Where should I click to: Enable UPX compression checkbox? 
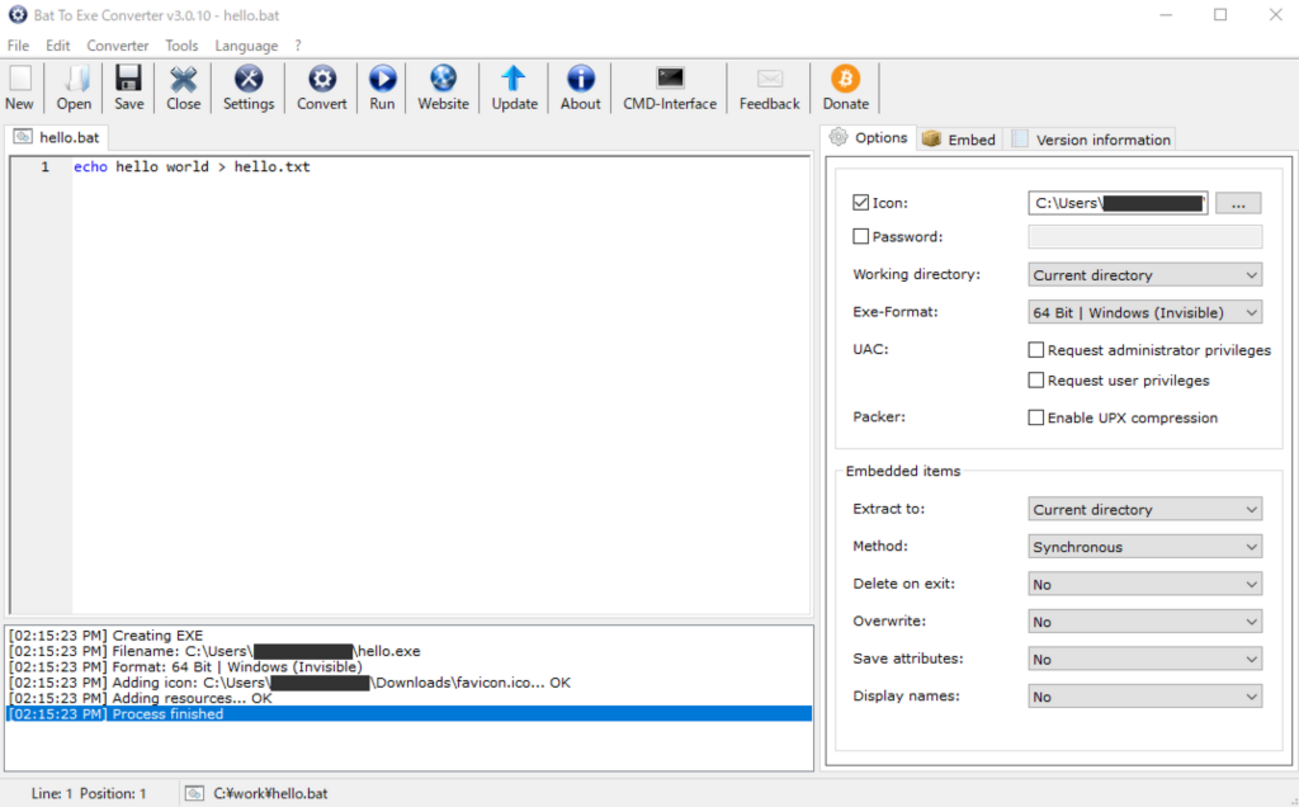[x=1036, y=418]
